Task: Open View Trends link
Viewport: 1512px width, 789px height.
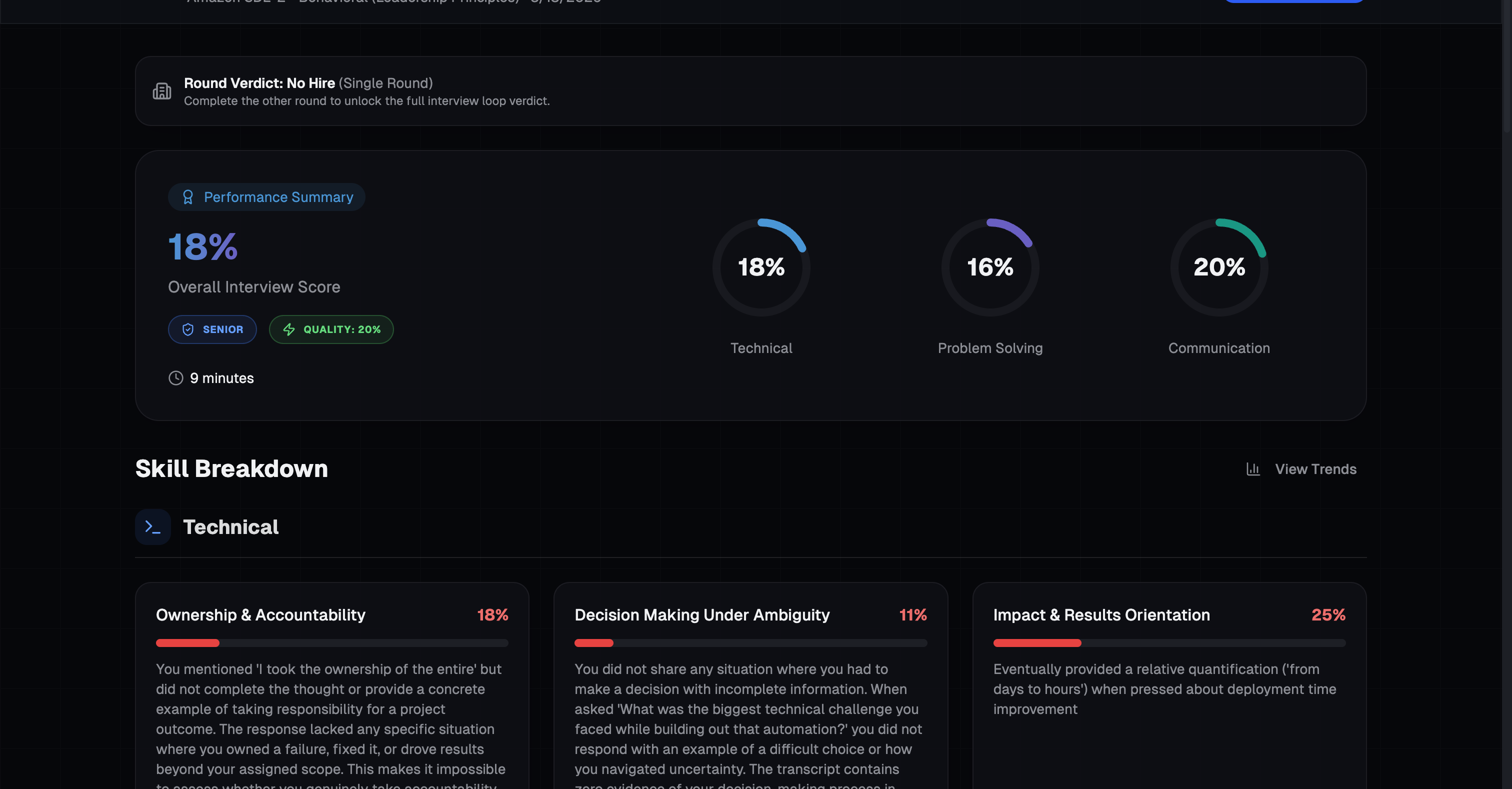Action: coord(1315,469)
